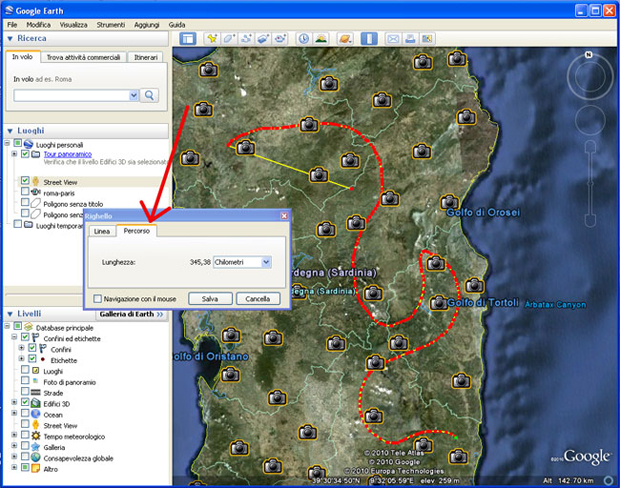Click the Edifici 3D building icon
Screen dimensions: 620x488
(x=36, y=403)
